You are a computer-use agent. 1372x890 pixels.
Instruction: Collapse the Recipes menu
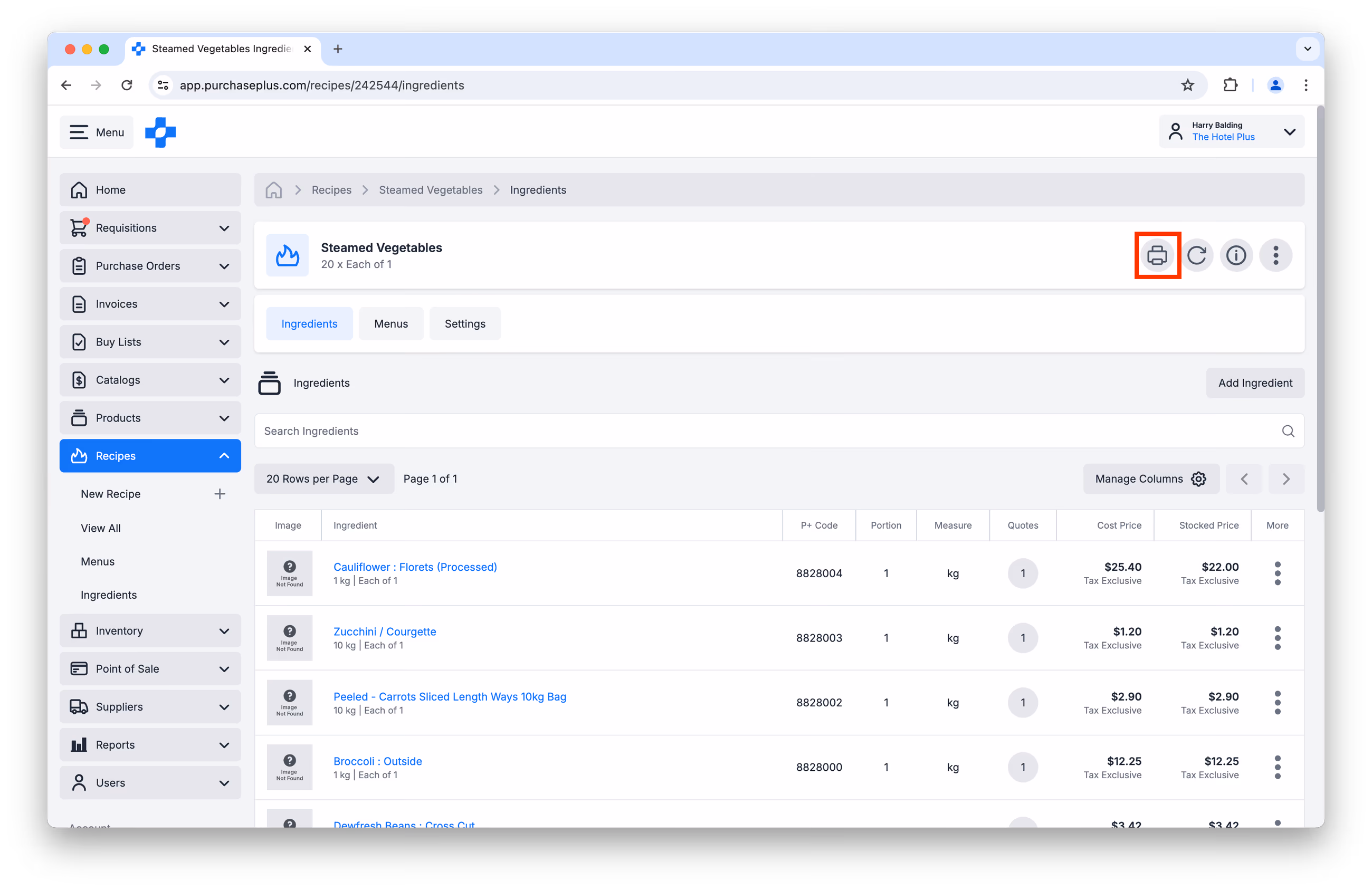150,456
